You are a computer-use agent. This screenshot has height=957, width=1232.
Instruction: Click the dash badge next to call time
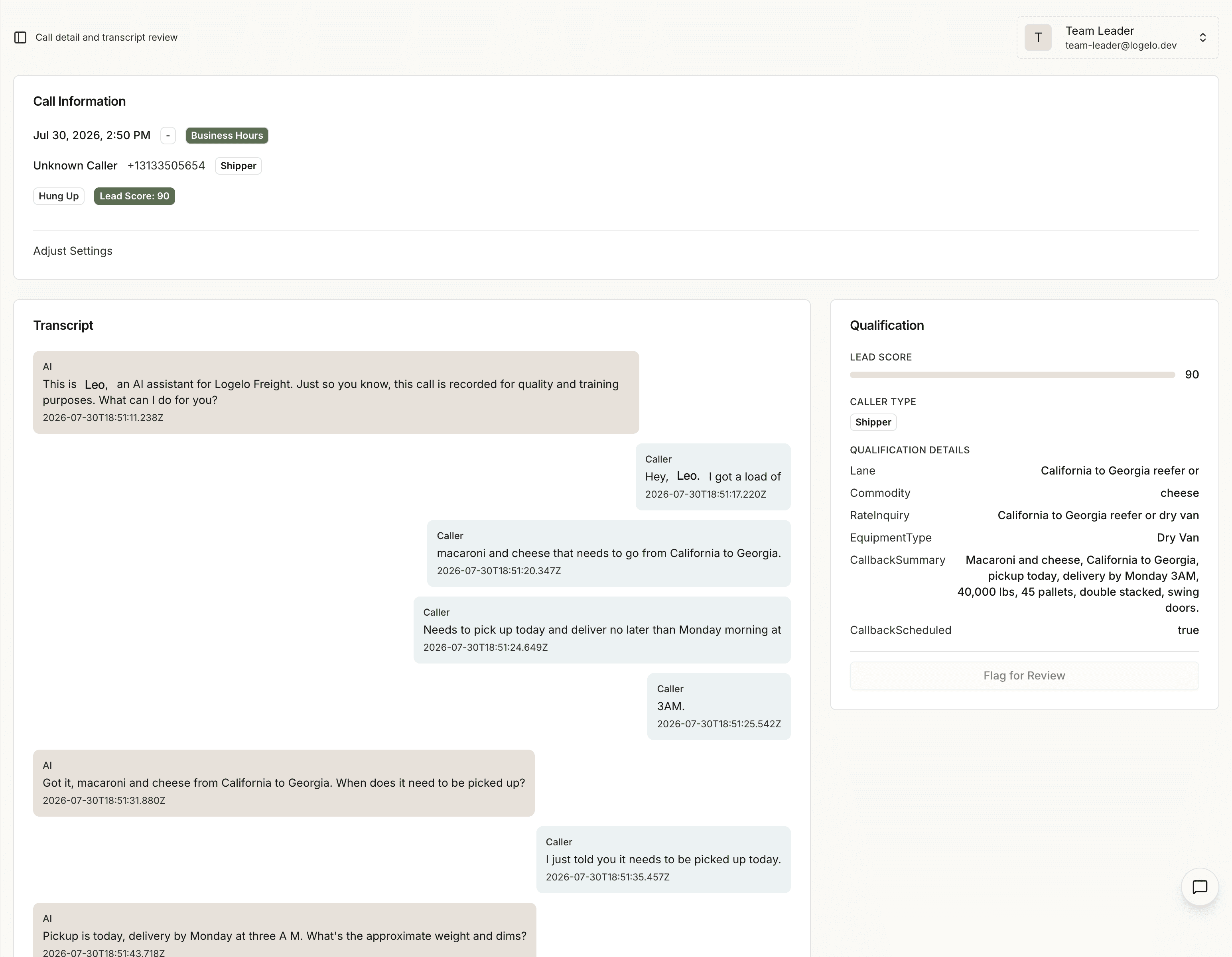(x=168, y=135)
